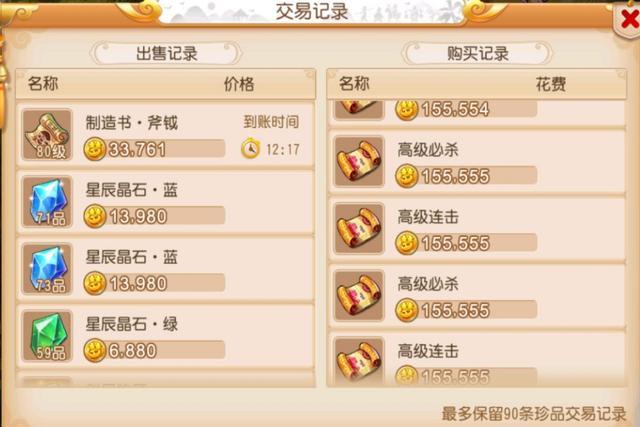Click the 价格 column header

click(x=239, y=84)
